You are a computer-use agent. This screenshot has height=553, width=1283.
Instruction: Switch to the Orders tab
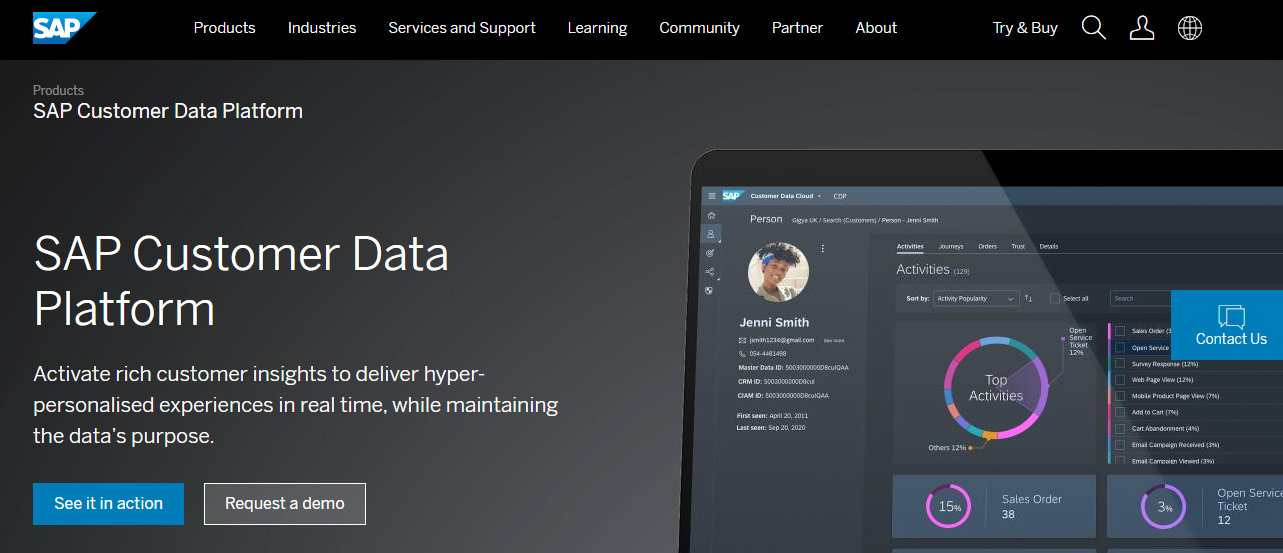click(x=988, y=246)
